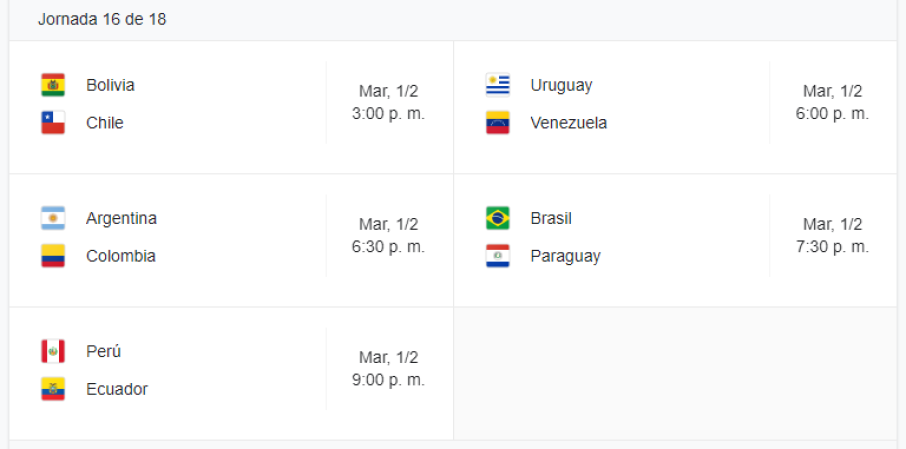
Task: Click the Bolivia flag icon
Action: (53, 85)
